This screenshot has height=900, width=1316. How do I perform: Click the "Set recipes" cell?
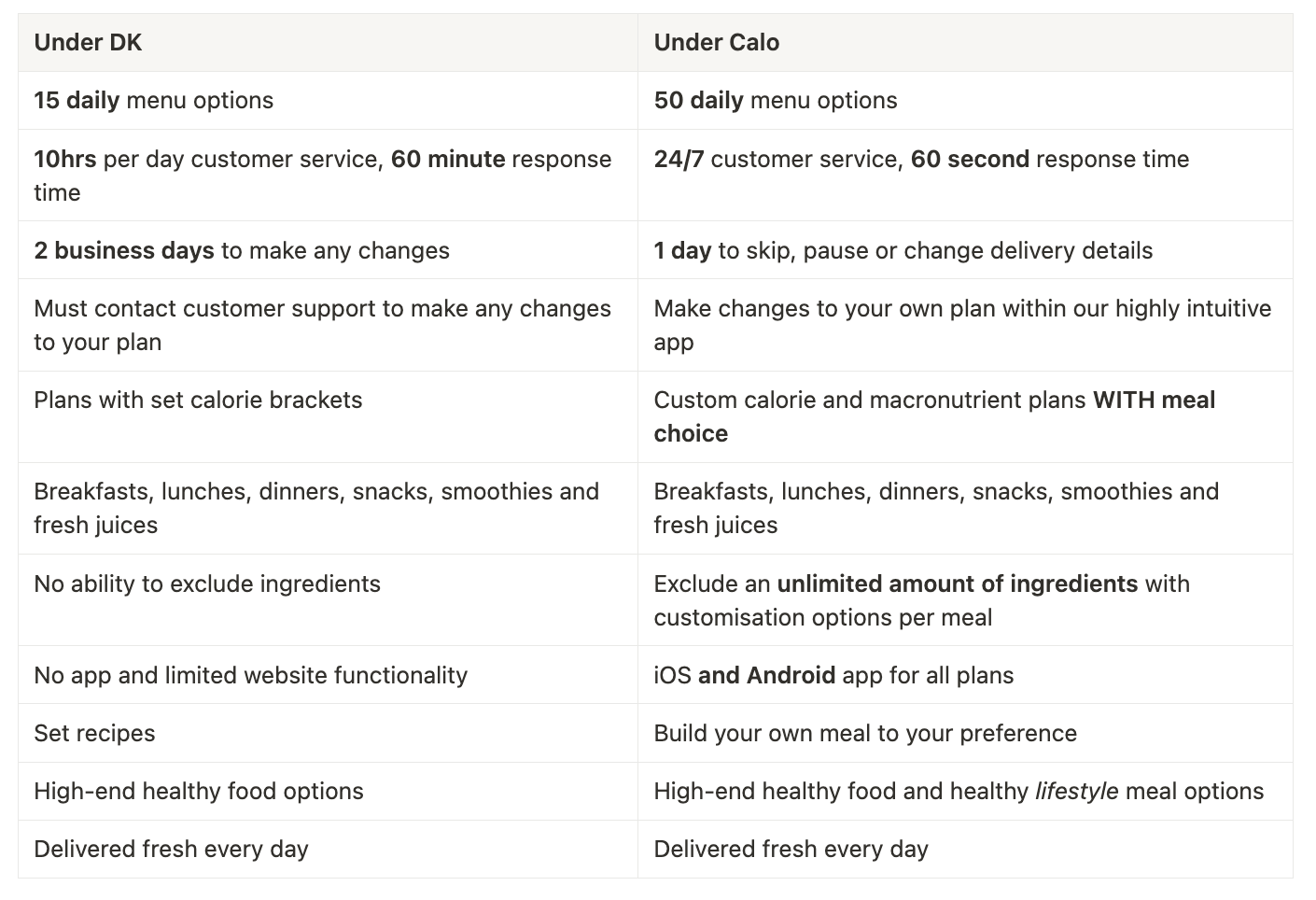coord(94,734)
